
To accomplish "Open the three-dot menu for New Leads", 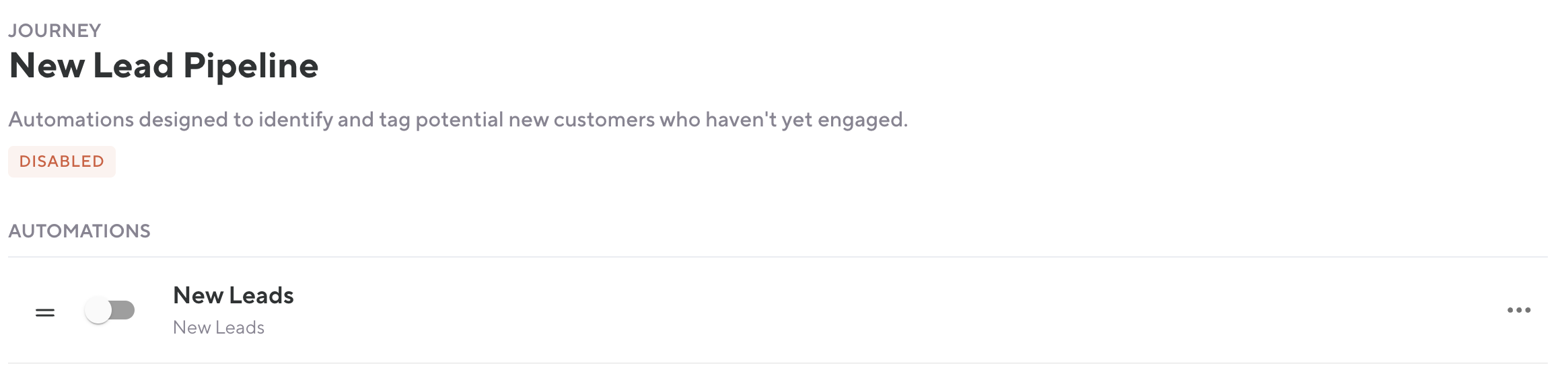I will 1519,310.
